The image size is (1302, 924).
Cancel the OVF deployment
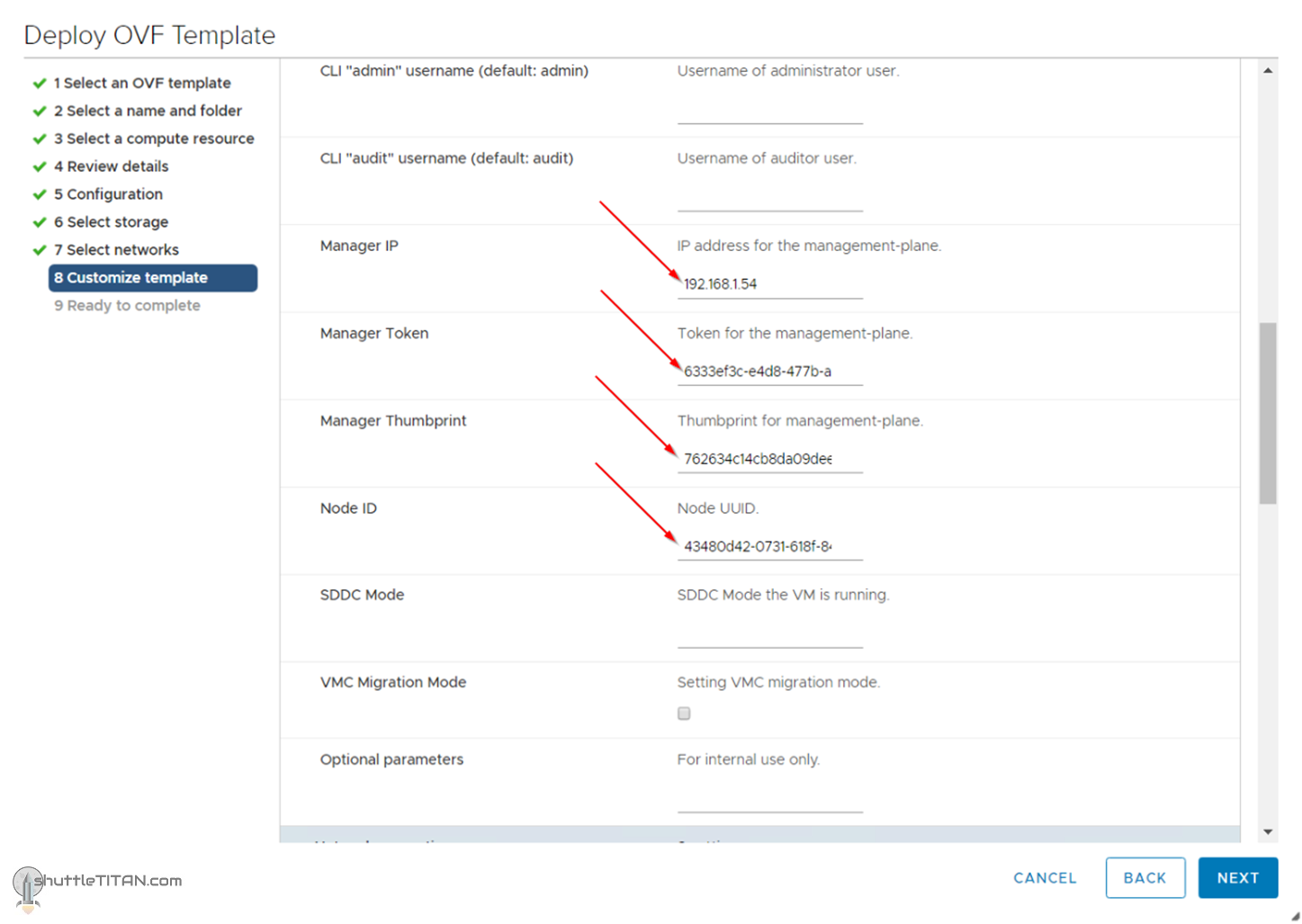coord(1045,878)
